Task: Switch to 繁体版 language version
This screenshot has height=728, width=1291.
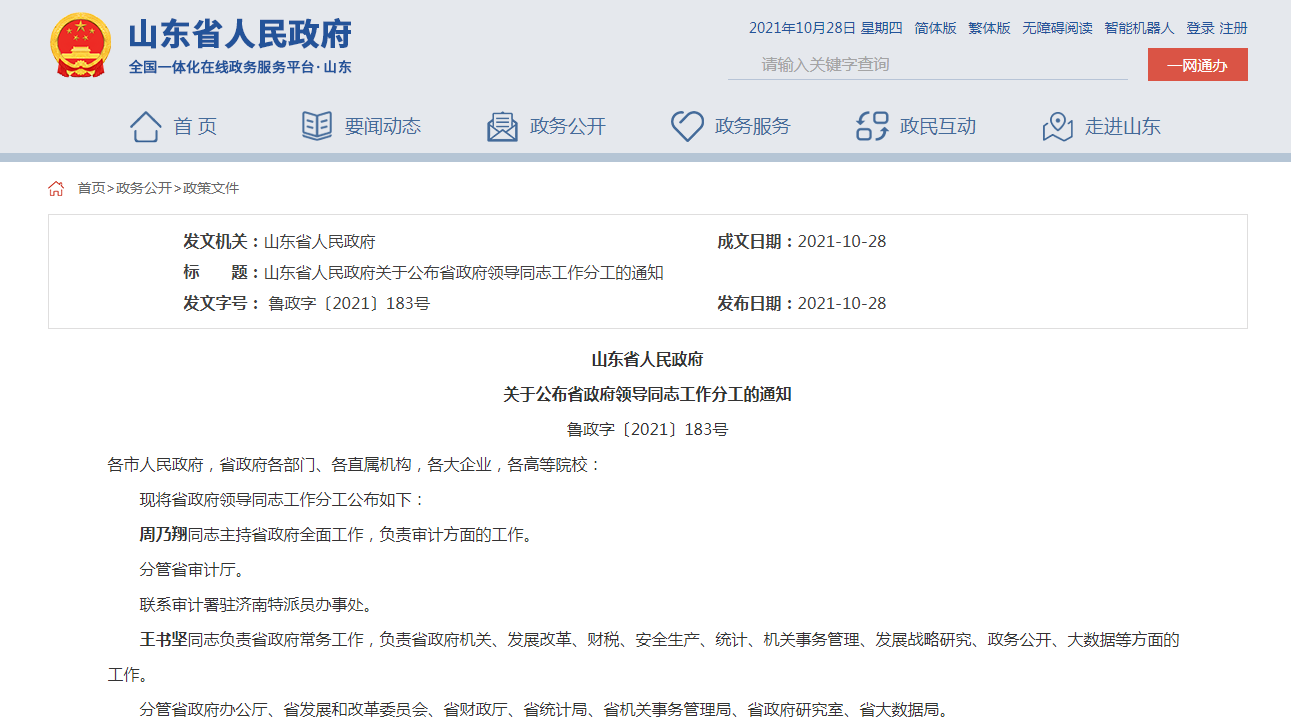Action: coord(989,28)
